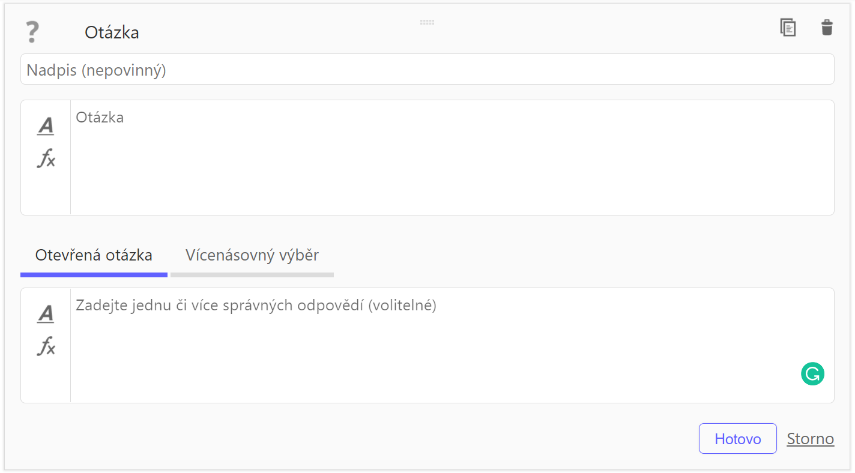The width and height of the screenshot is (855, 473).
Task: Click the gray underline below Vícenásovný výběr
Action: coord(252,275)
